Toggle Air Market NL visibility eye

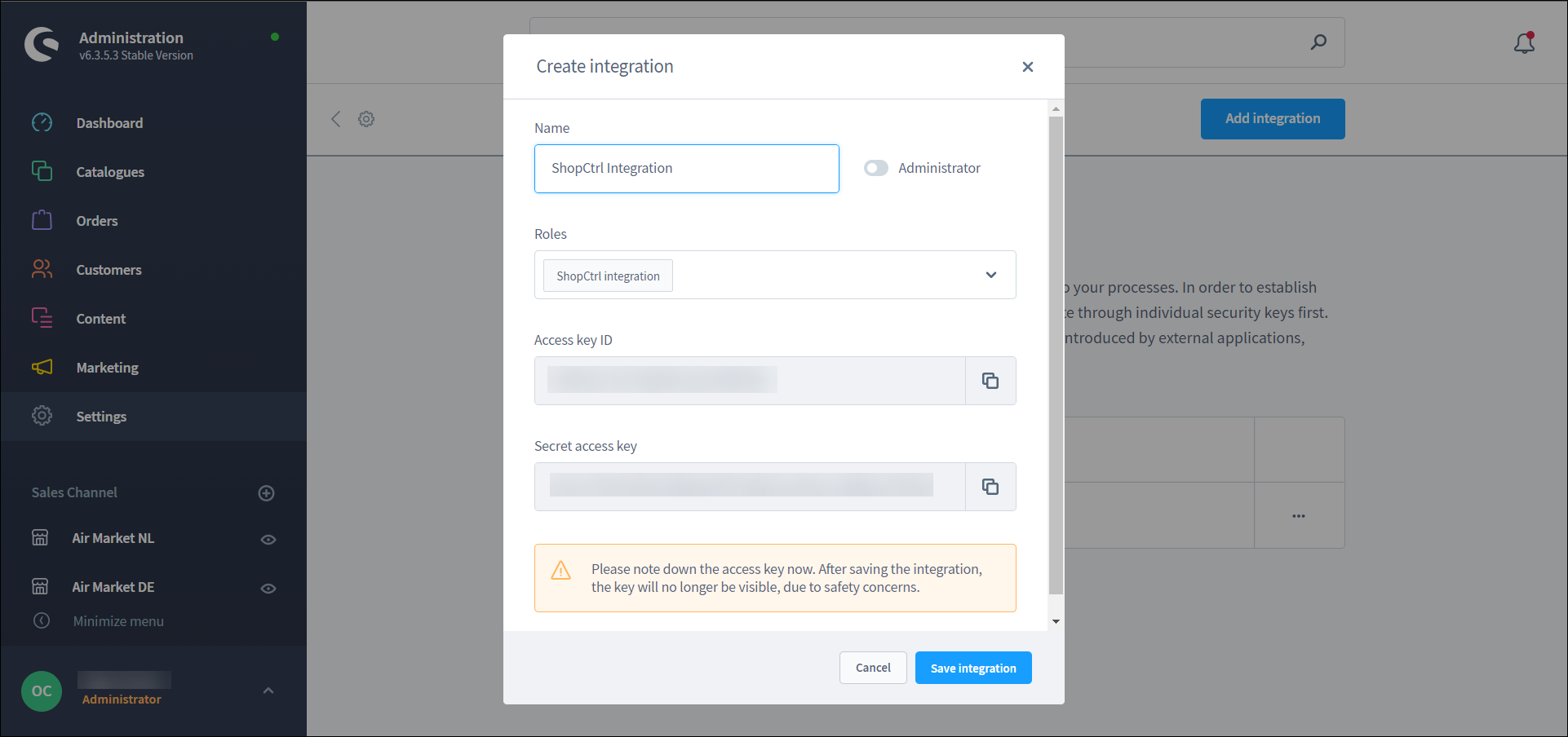pyautogui.click(x=268, y=540)
